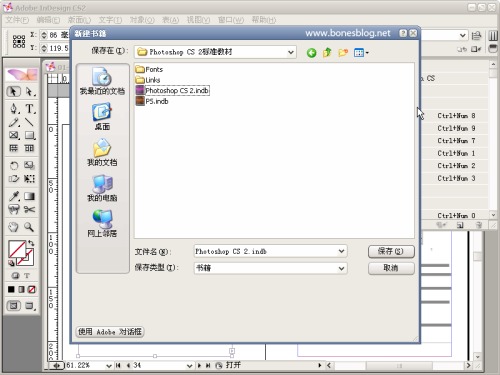Screen dimensions: 500x375
Task: Switch to Preview view mode
Action: [x=30, y=305]
